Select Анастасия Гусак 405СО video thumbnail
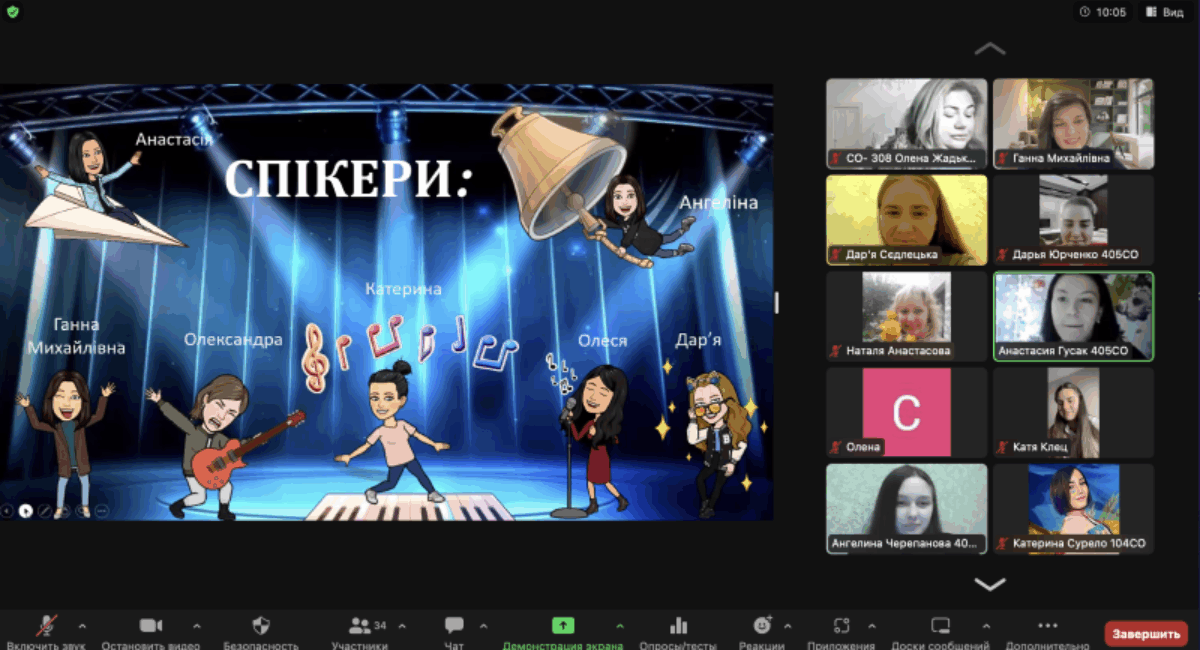 point(1073,316)
